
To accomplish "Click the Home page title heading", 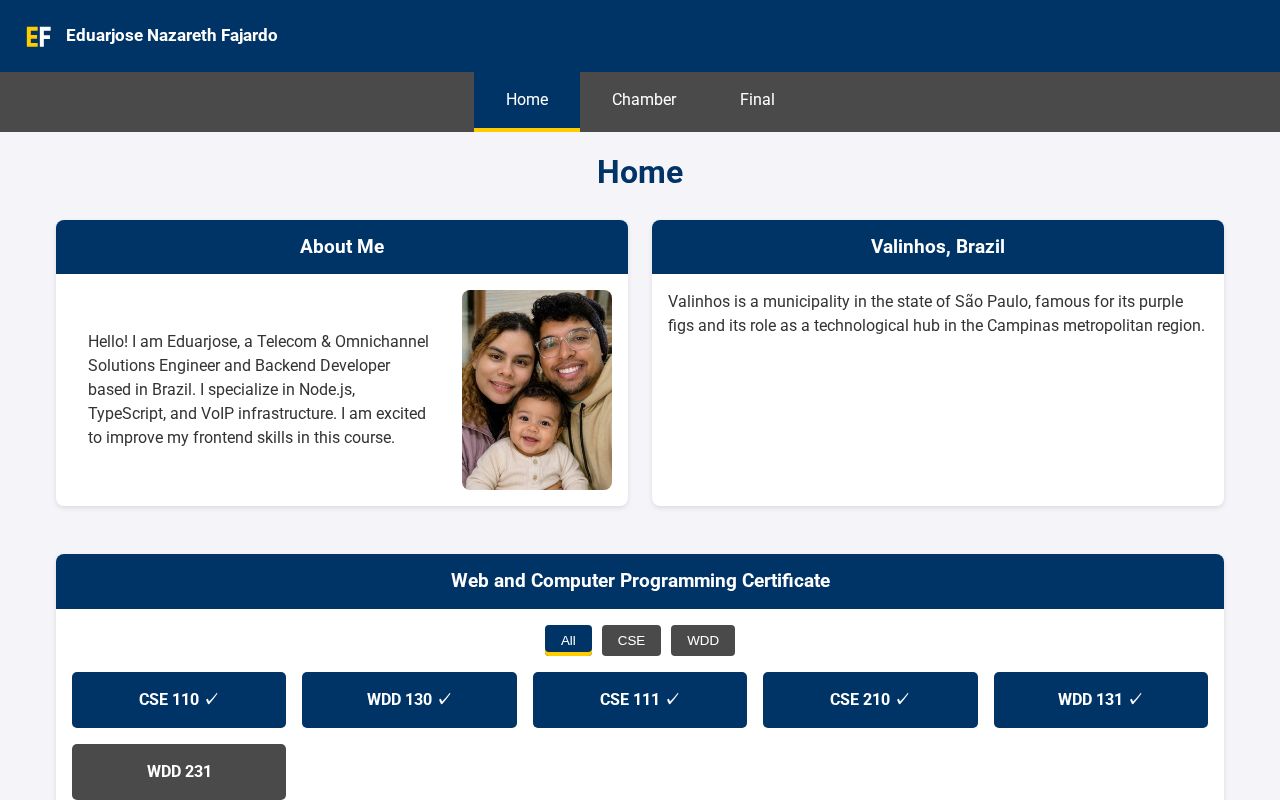I will click(640, 172).
